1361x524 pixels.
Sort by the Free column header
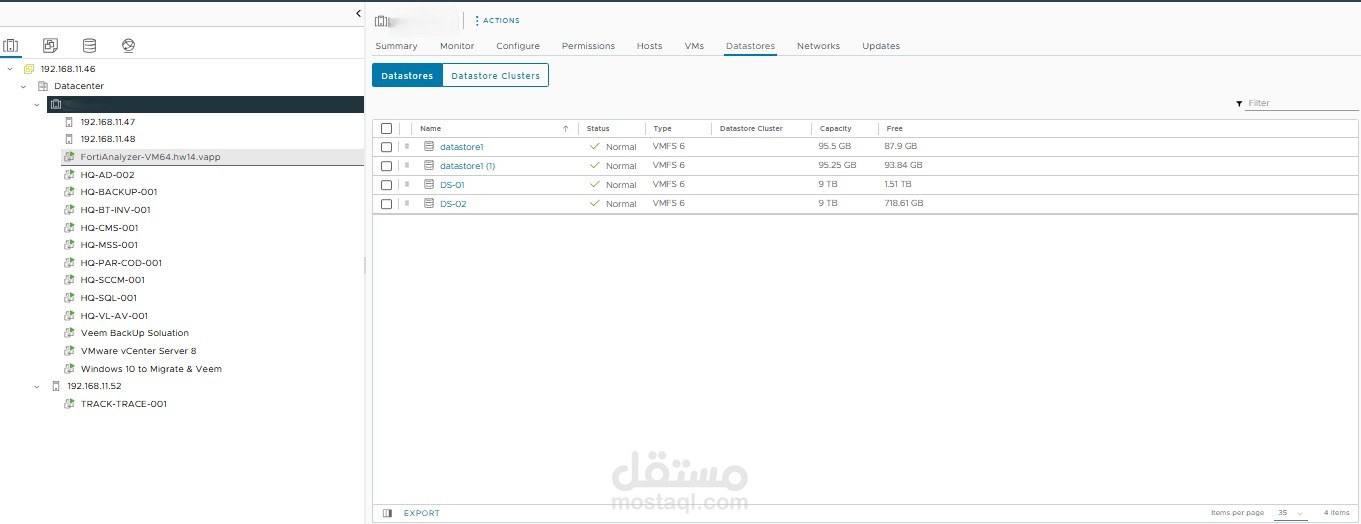coord(894,129)
